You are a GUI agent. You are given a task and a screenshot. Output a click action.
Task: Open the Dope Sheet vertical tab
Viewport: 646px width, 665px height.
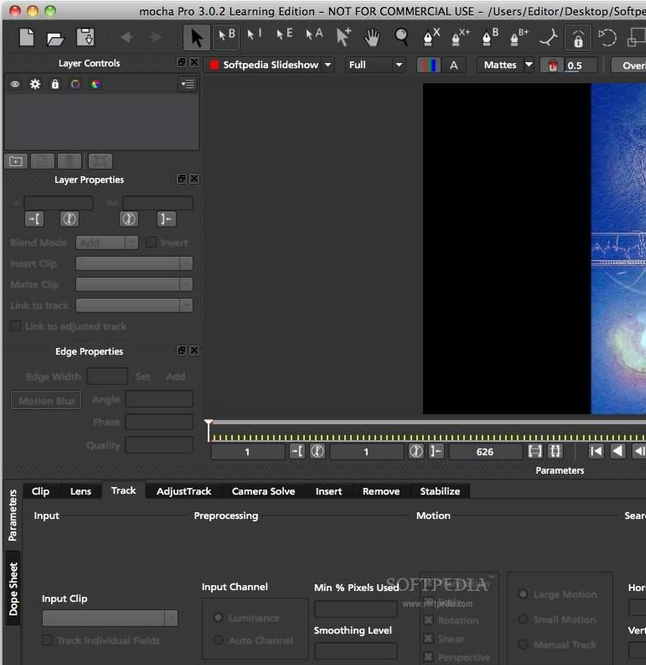pyautogui.click(x=13, y=589)
